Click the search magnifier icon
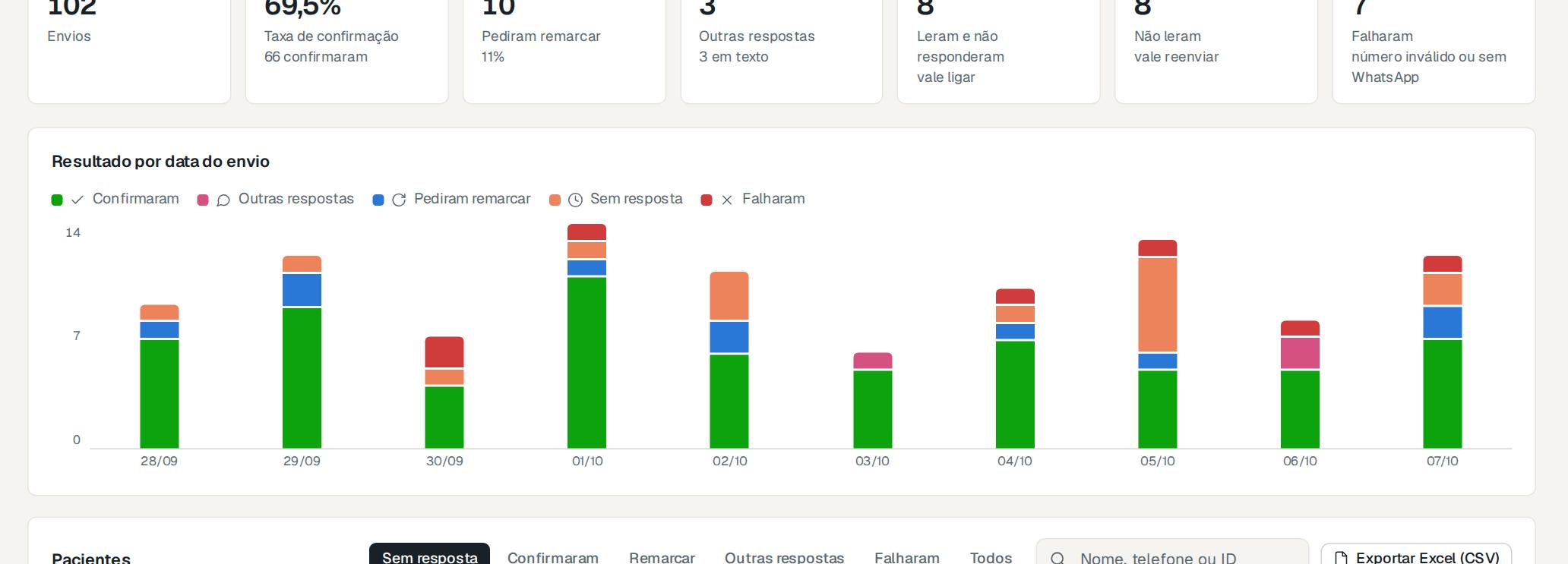The width and height of the screenshot is (1568, 564). click(x=1057, y=559)
